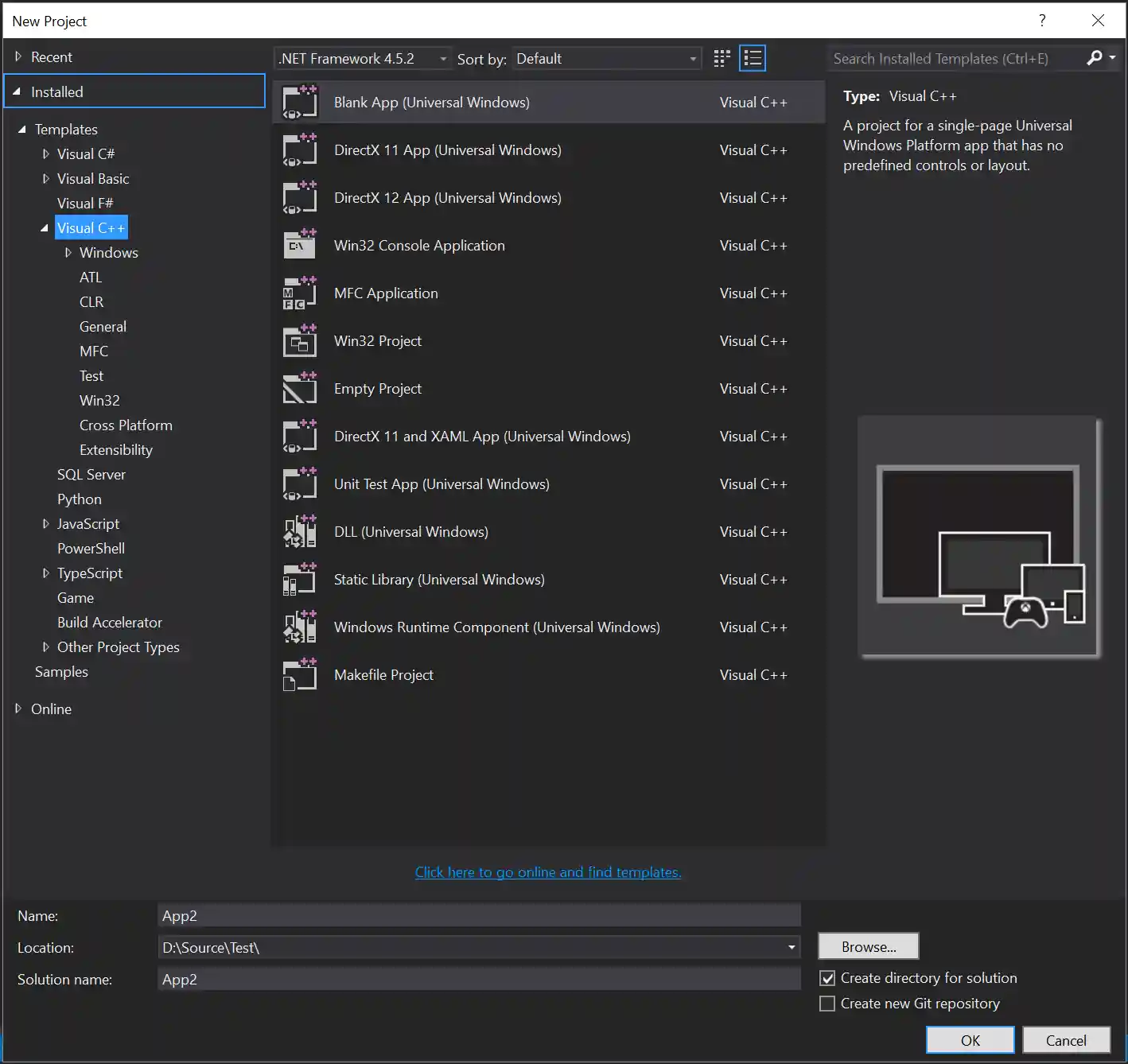
Task: Click the Browse button for location
Action: 868,946
